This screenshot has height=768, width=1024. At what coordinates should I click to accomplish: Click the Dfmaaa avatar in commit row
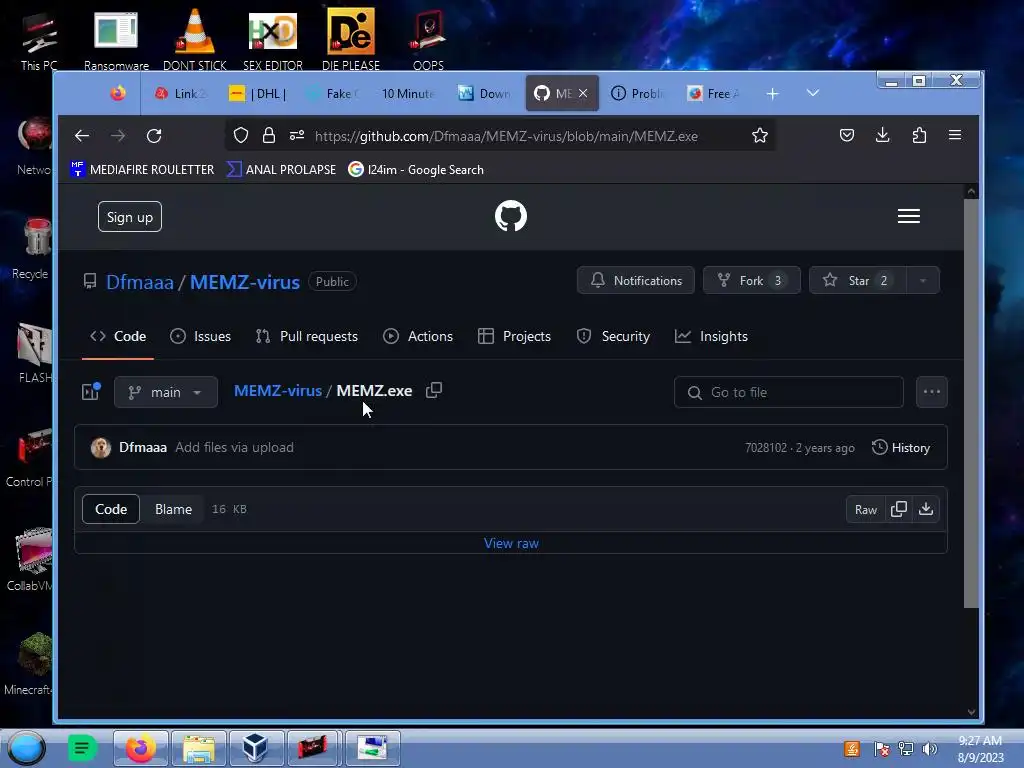pyautogui.click(x=101, y=447)
